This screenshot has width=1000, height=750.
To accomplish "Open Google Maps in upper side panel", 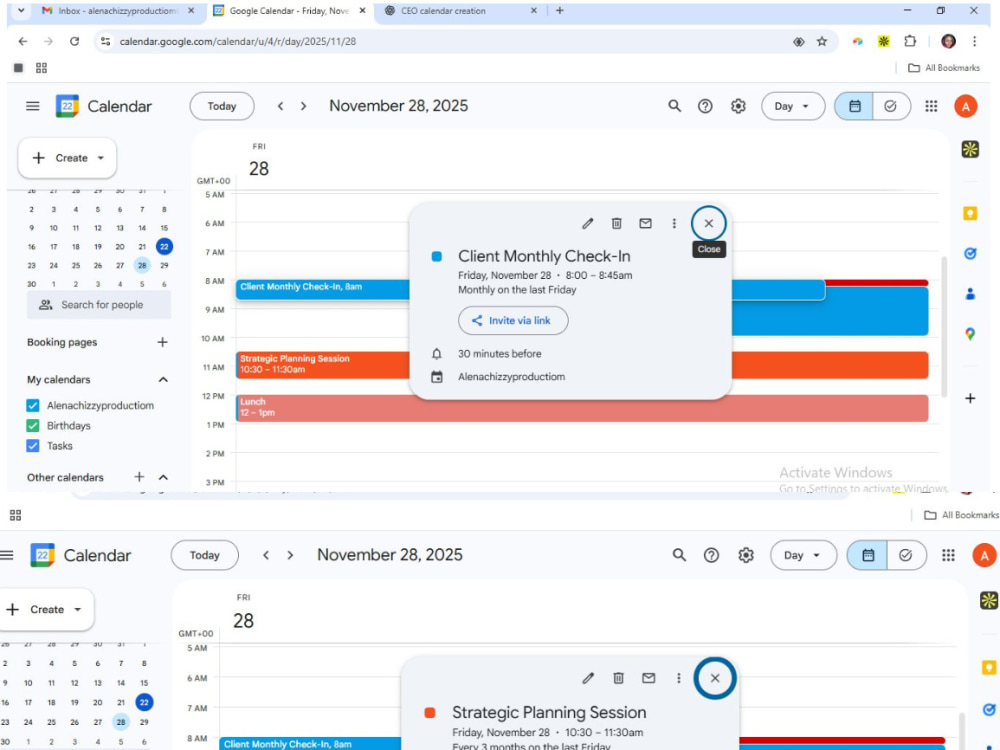I will [970, 334].
